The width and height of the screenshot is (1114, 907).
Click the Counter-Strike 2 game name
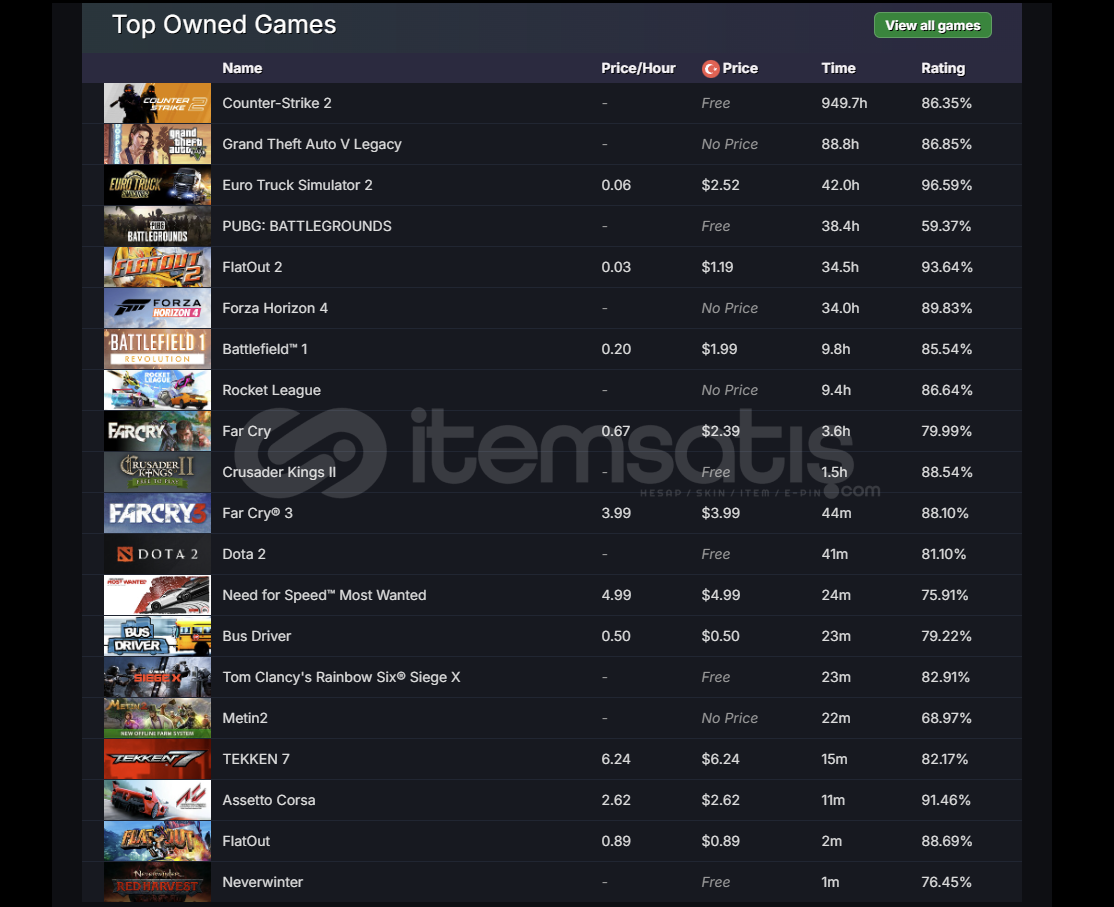pos(277,103)
